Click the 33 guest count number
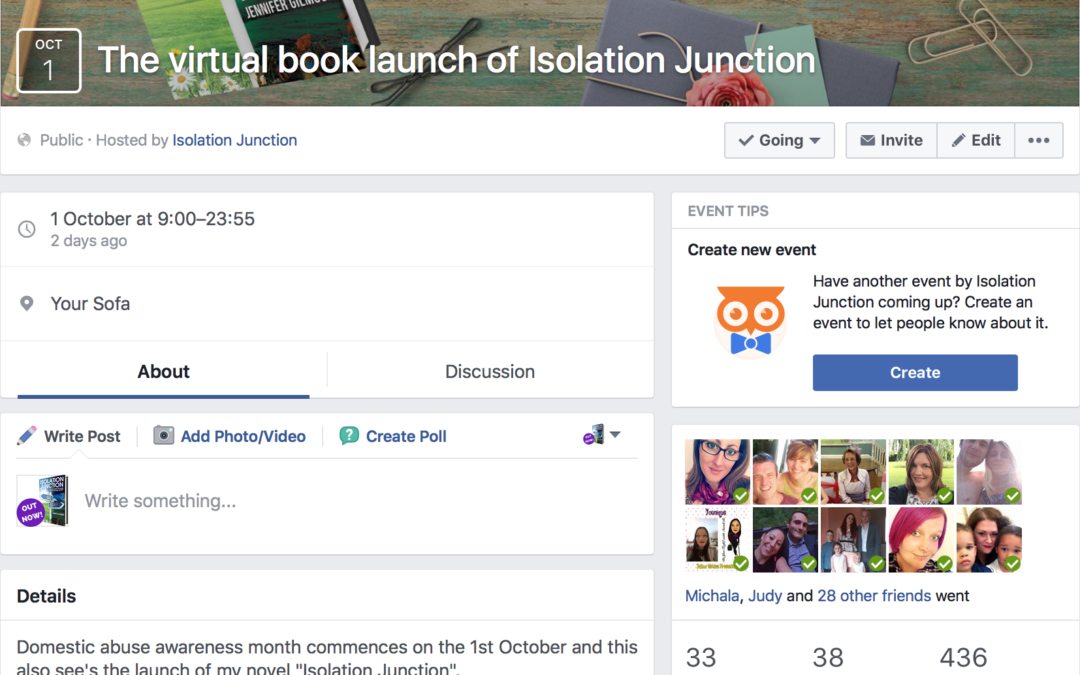This screenshot has width=1080, height=675. (701, 658)
